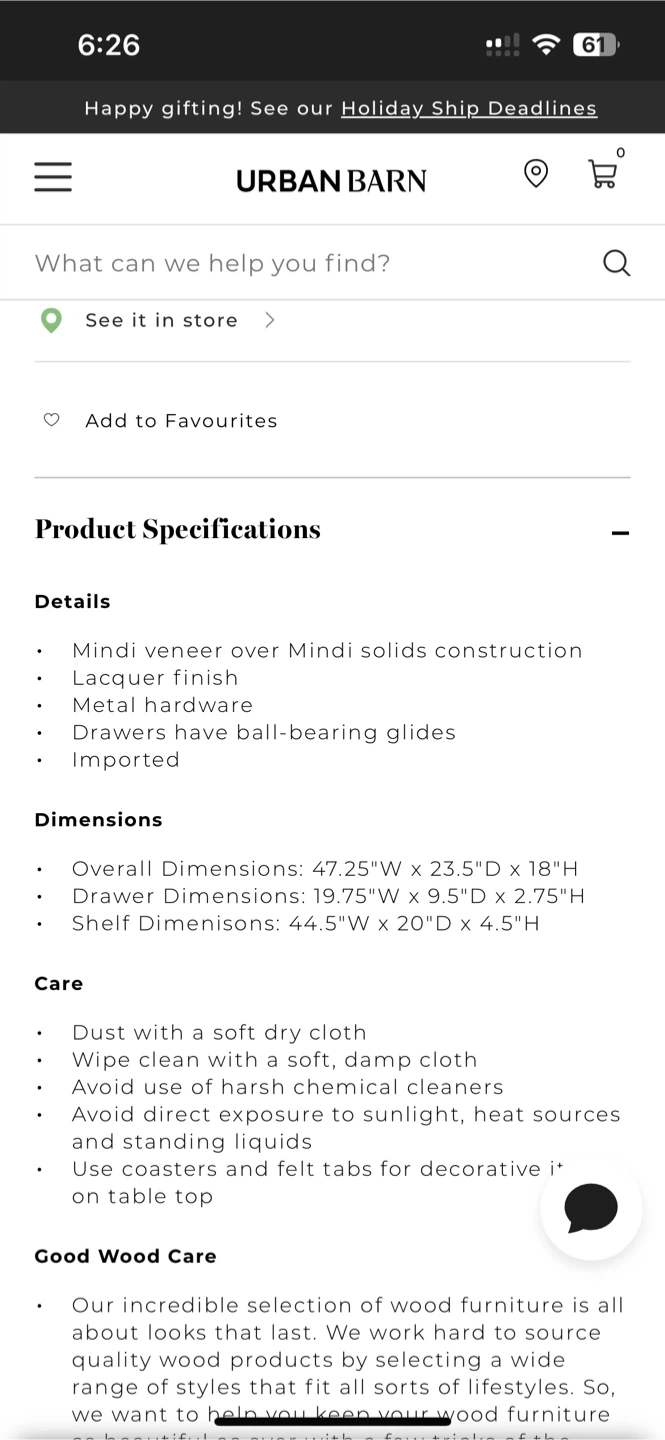Screen dimensions: 665x1440
Task: Tap the store locator pin icon
Action: coord(536,173)
